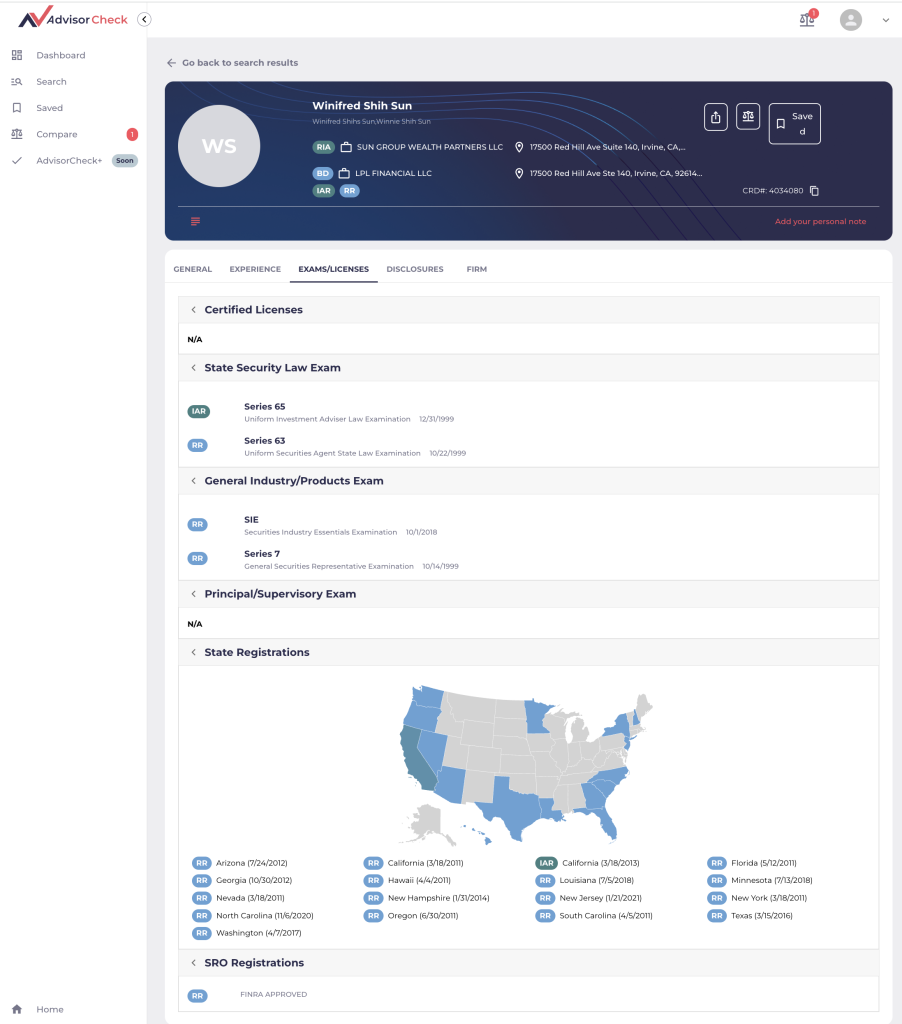This screenshot has width=902, height=1024.
Task: Open notifications via the scales icon with badge
Action: (807, 19)
